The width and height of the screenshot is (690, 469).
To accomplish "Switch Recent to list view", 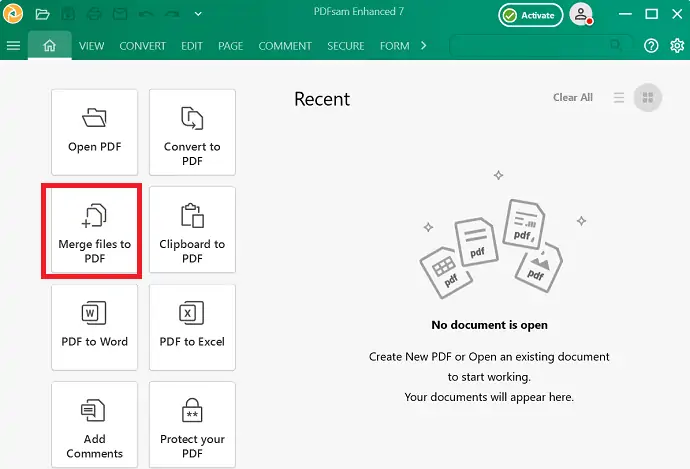I will 619,97.
